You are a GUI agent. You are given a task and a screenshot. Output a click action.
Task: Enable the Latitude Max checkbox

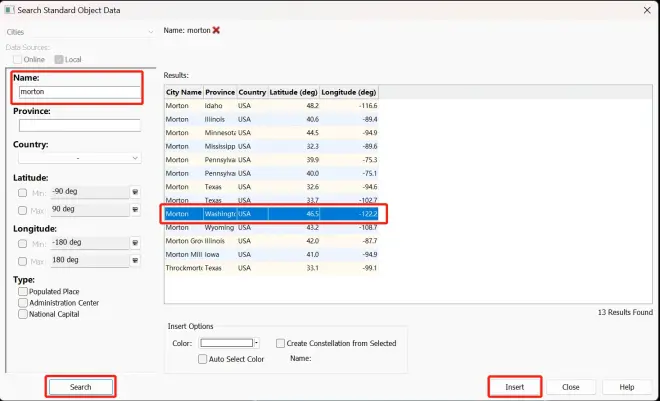click(22, 210)
